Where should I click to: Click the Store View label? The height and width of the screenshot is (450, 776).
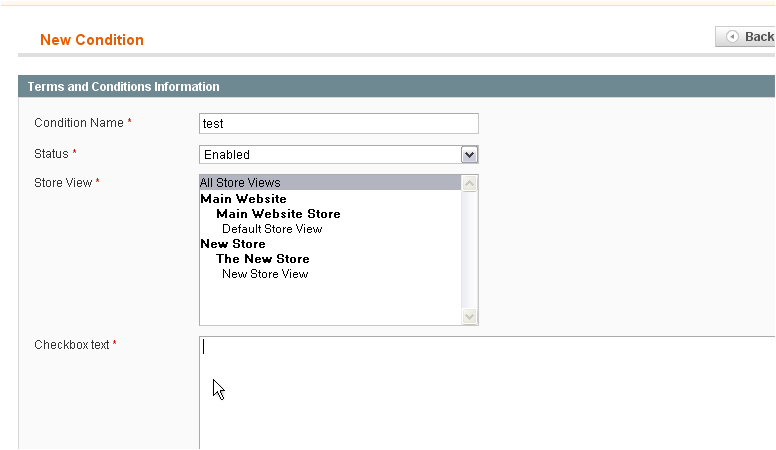tap(63, 183)
